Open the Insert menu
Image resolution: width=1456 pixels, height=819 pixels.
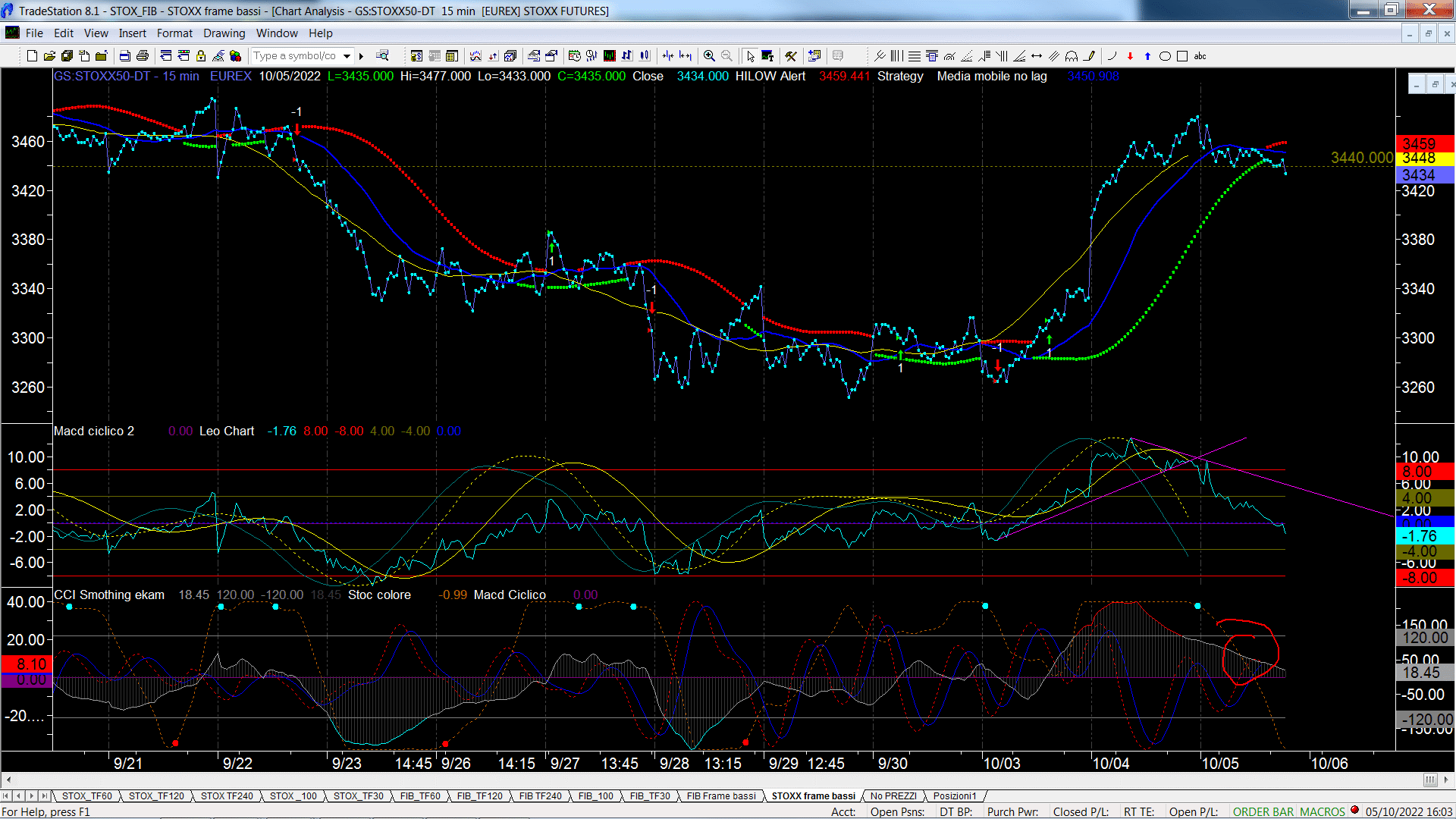(x=133, y=33)
